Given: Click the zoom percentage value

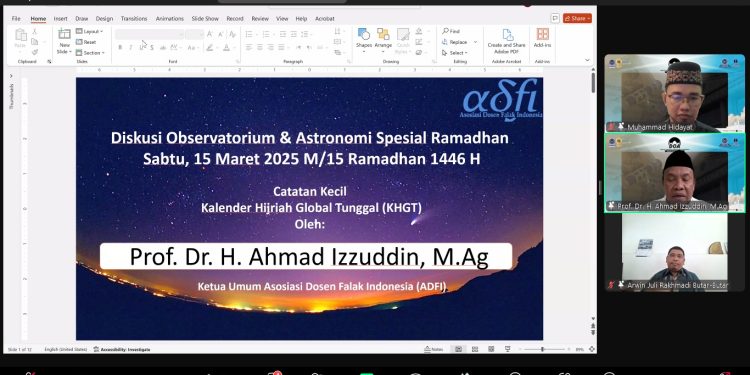Looking at the screenshot, I should click(580, 350).
